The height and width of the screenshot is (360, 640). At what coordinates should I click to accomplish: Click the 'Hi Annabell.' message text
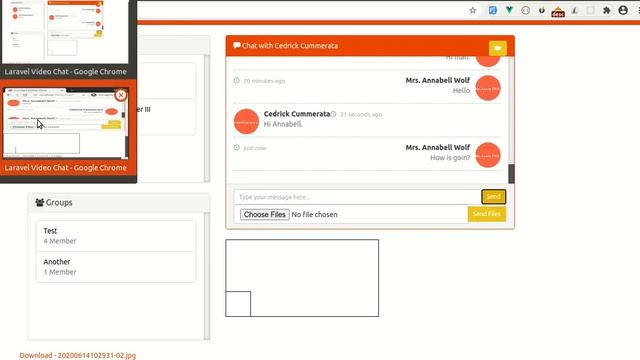[x=283, y=124]
